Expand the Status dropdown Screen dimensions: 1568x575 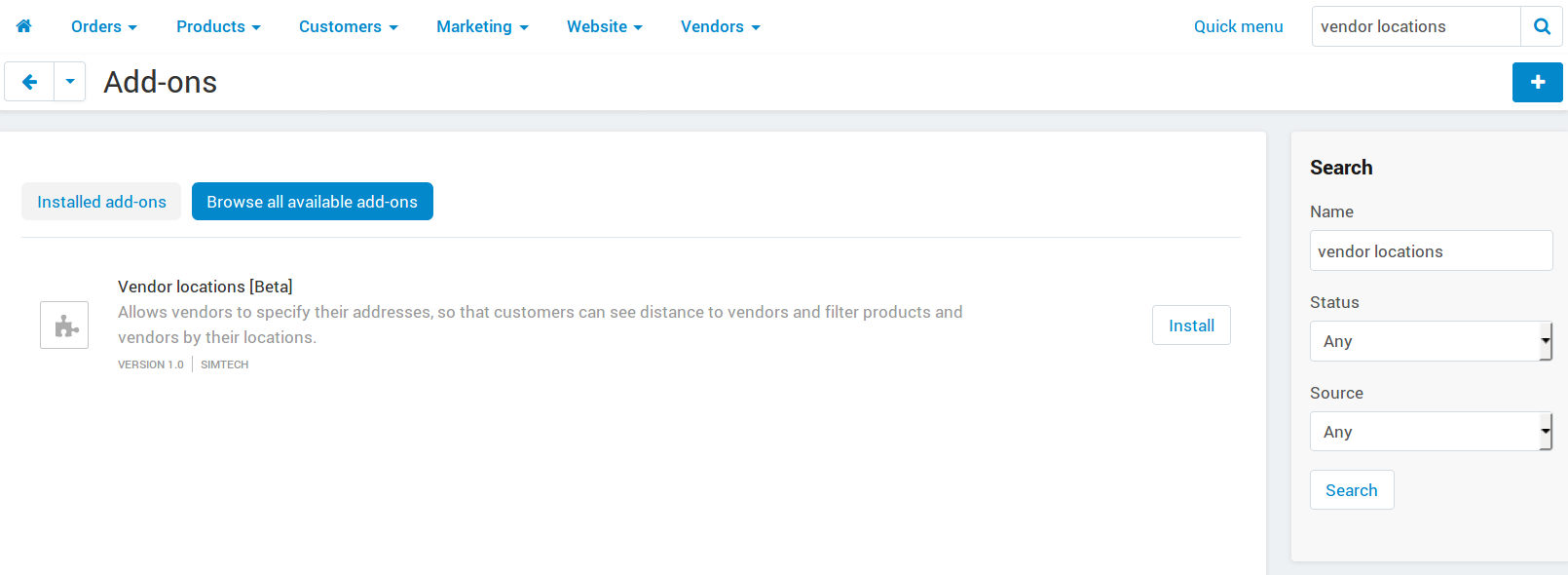click(x=1432, y=341)
